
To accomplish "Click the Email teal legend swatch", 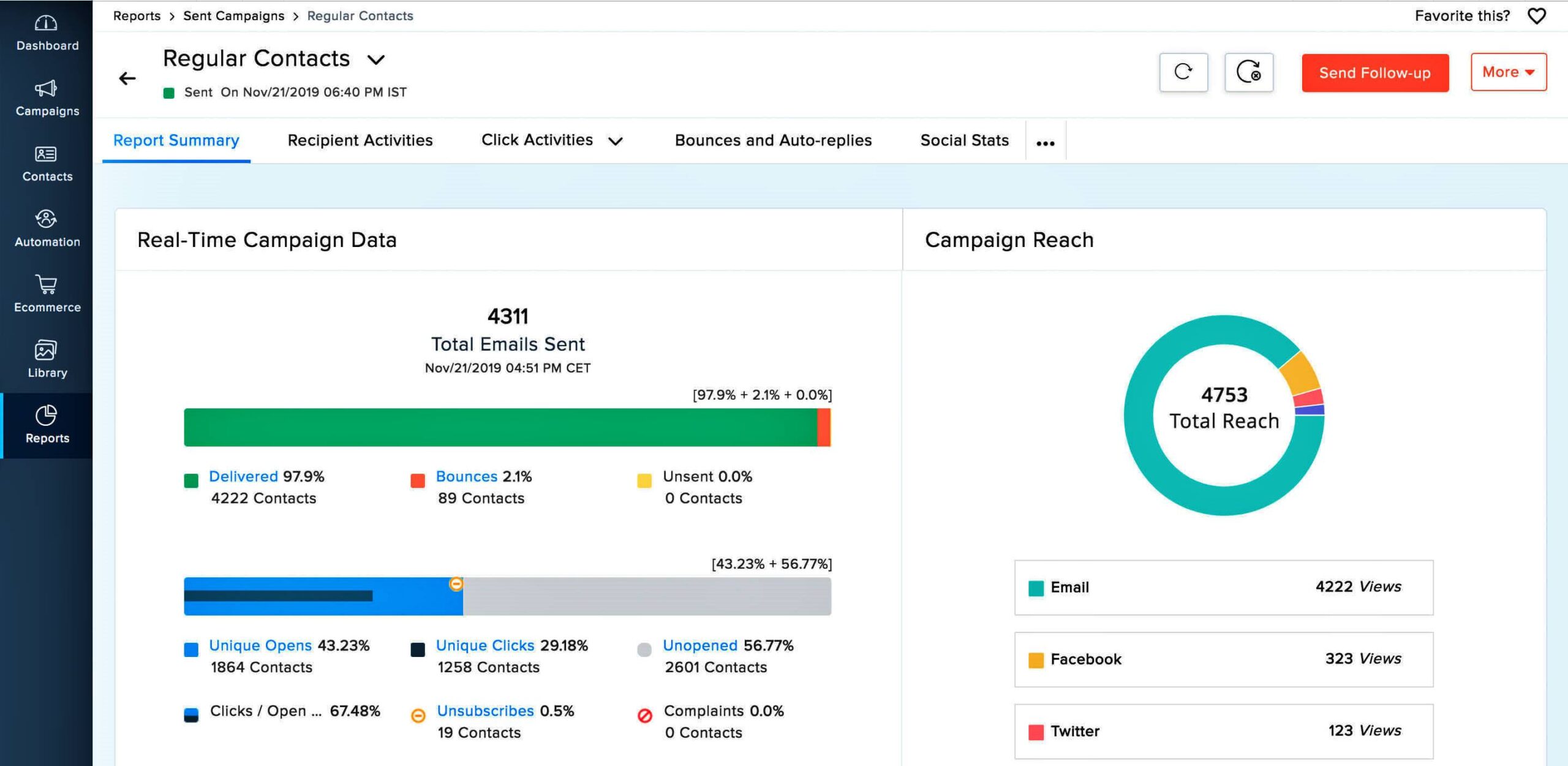I will click(1036, 588).
